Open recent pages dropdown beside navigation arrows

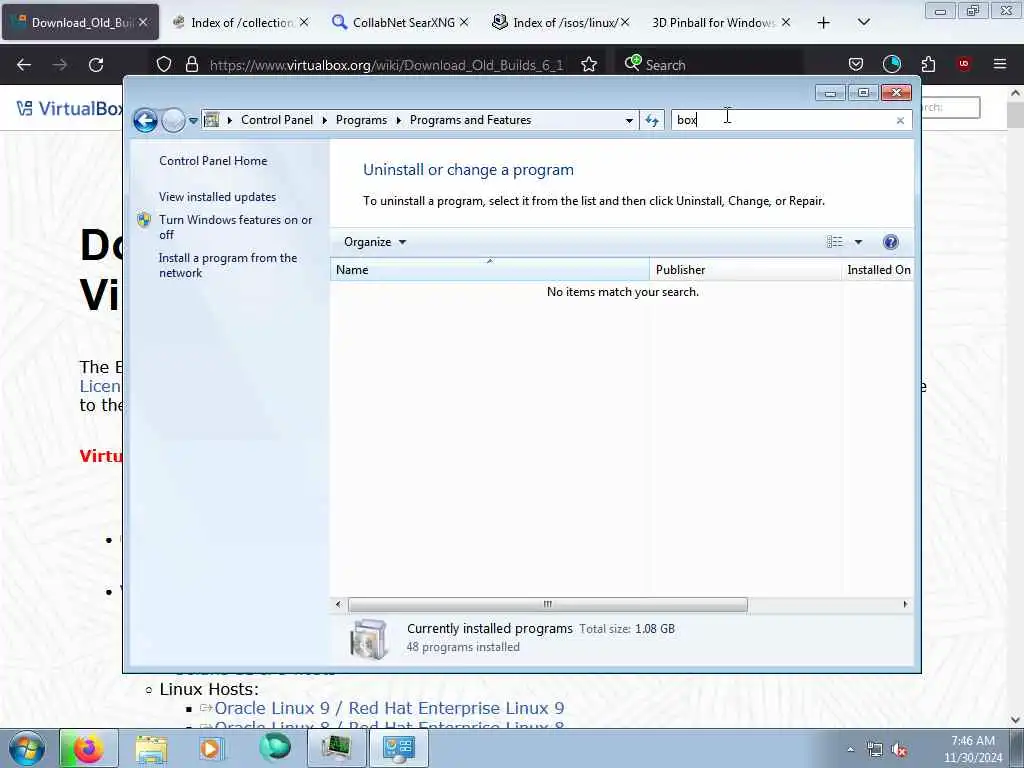point(193,120)
